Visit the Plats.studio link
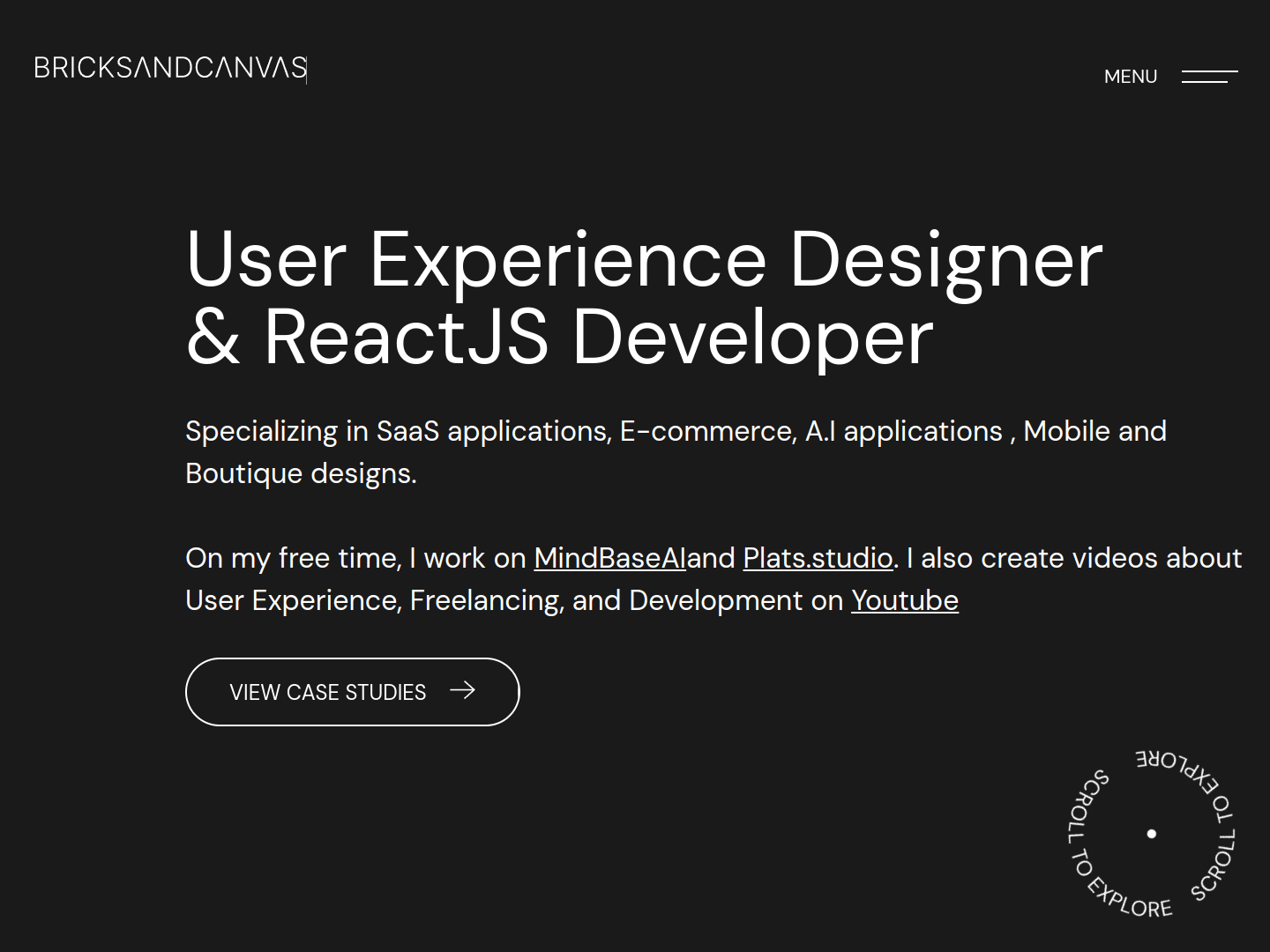1270x952 pixels. click(x=817, y=558)
